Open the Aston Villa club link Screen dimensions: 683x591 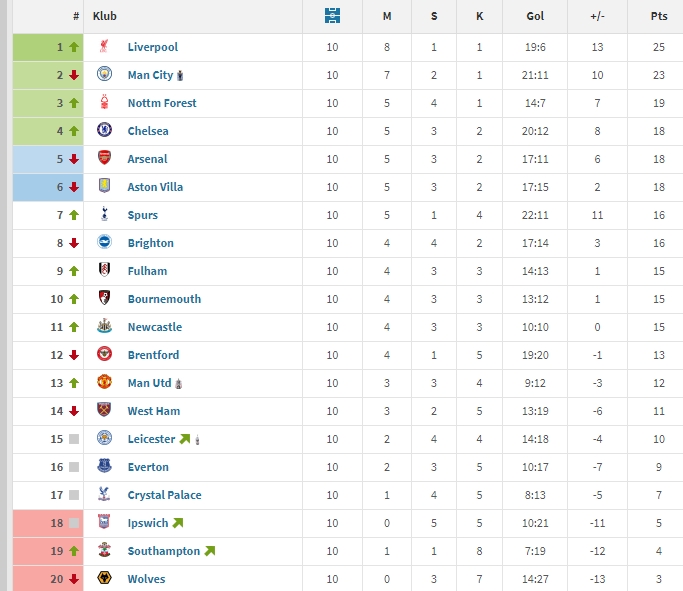point(155,187)
